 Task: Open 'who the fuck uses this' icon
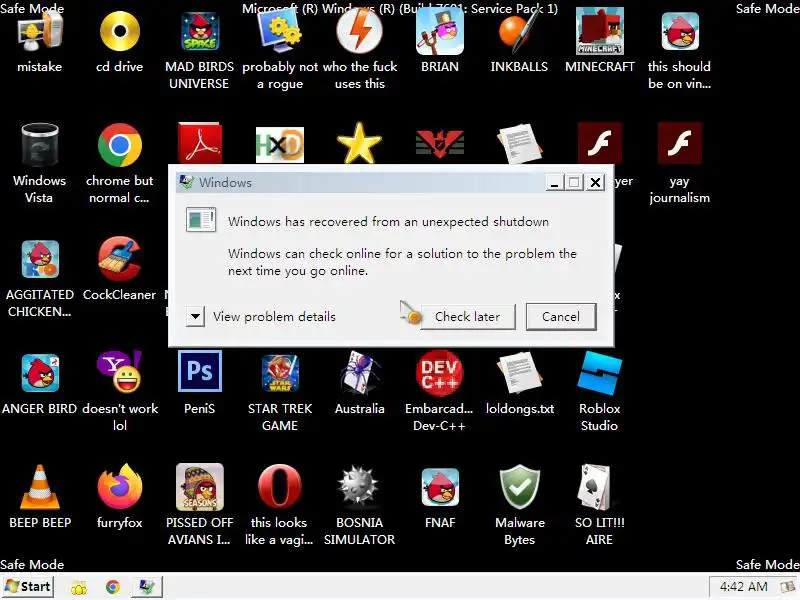tap(360, 31)
